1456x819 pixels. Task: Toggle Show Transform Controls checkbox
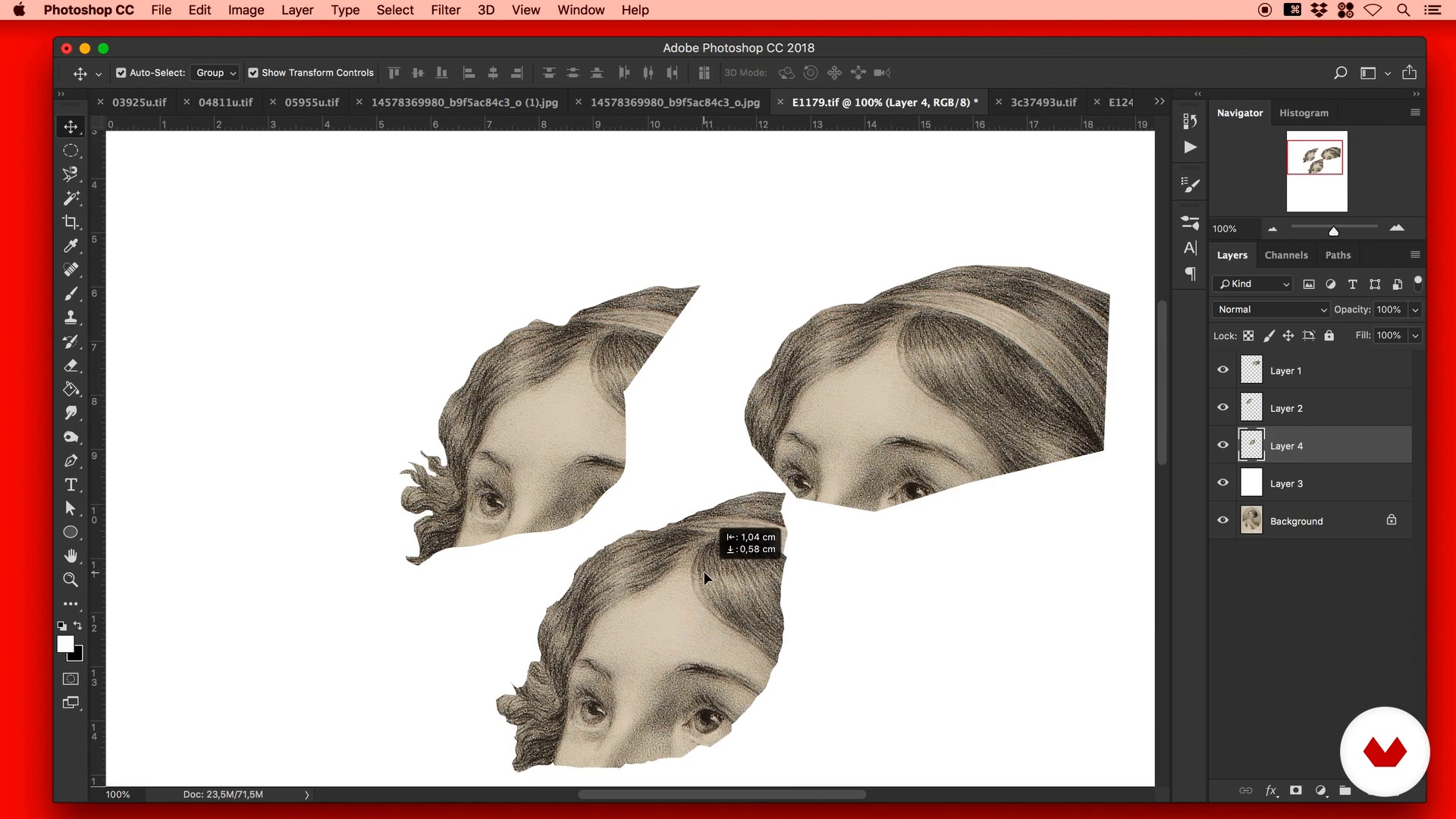pos(253,73)
